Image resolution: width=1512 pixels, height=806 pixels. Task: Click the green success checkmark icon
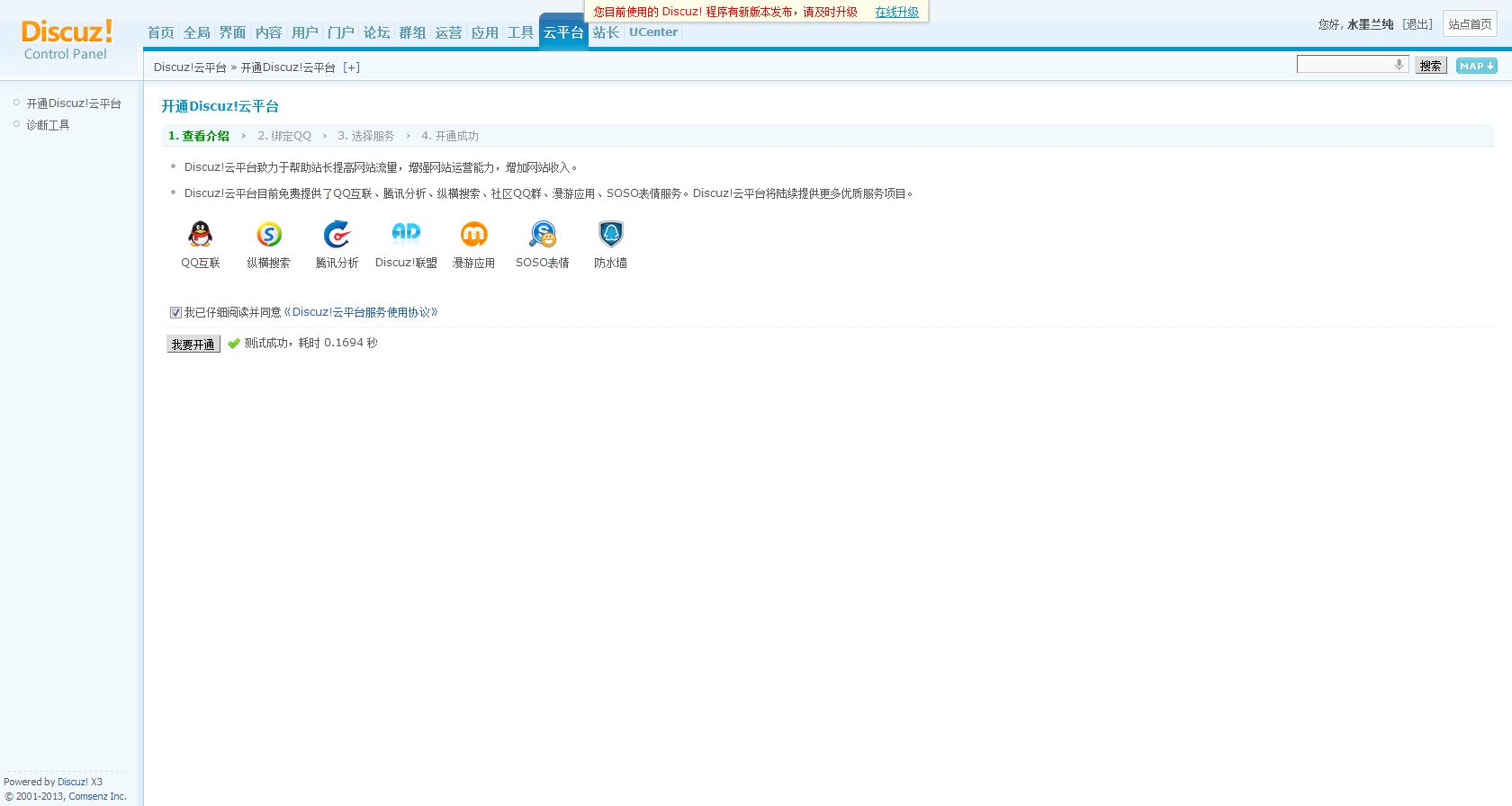click(x=234, y=344)
